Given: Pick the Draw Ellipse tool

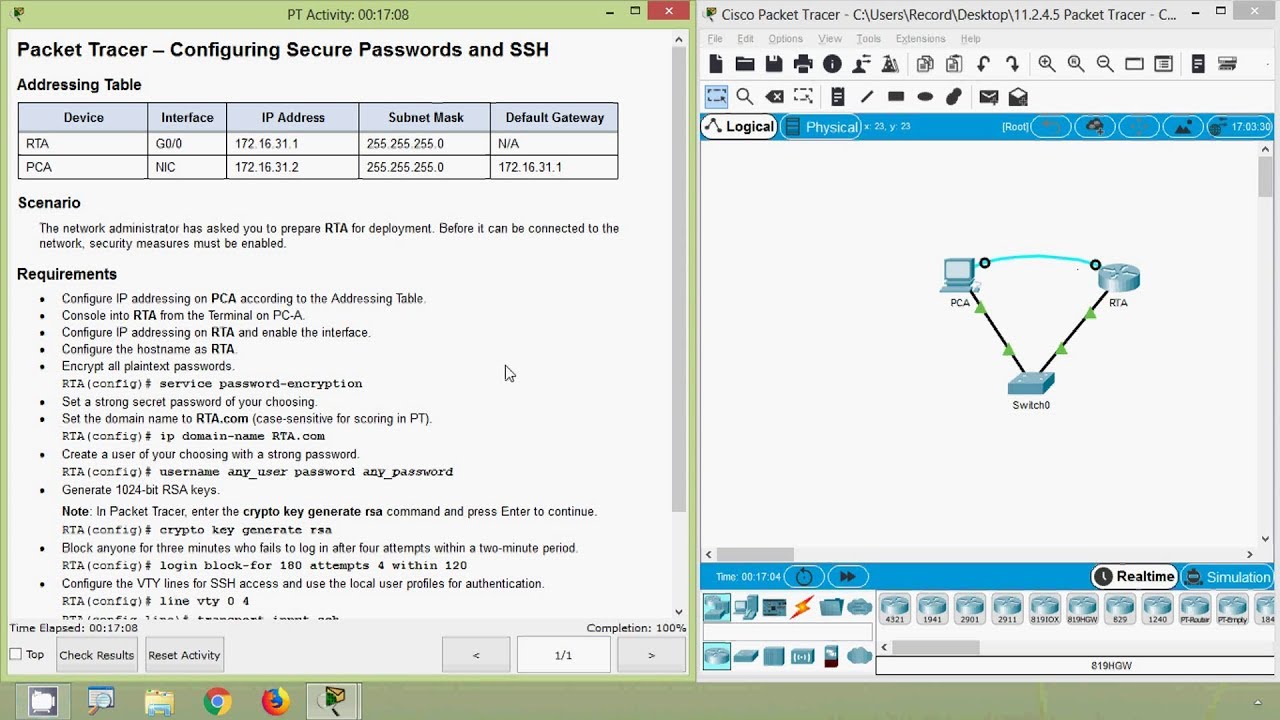Looking at the screenshot, I should coord(925,96).
